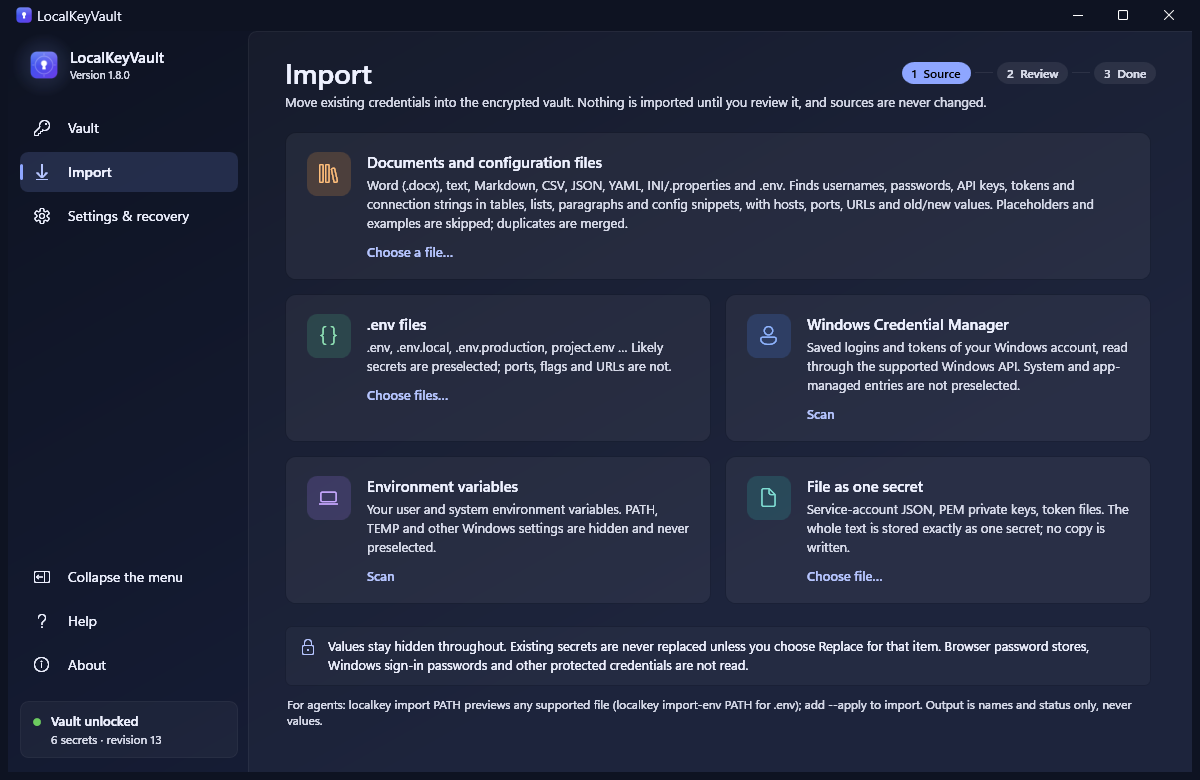
Task: Click the Windows Credential Manager person icon
Action: (x=769, y=336)
